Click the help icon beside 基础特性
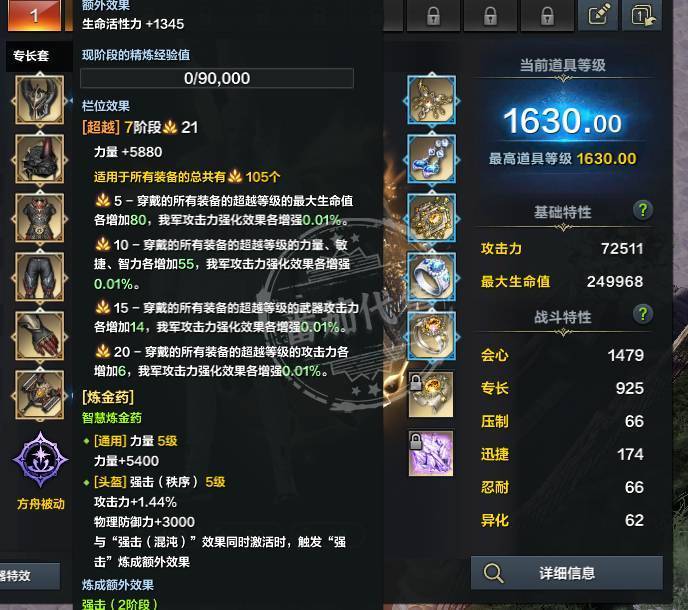 tap(643, 210)
